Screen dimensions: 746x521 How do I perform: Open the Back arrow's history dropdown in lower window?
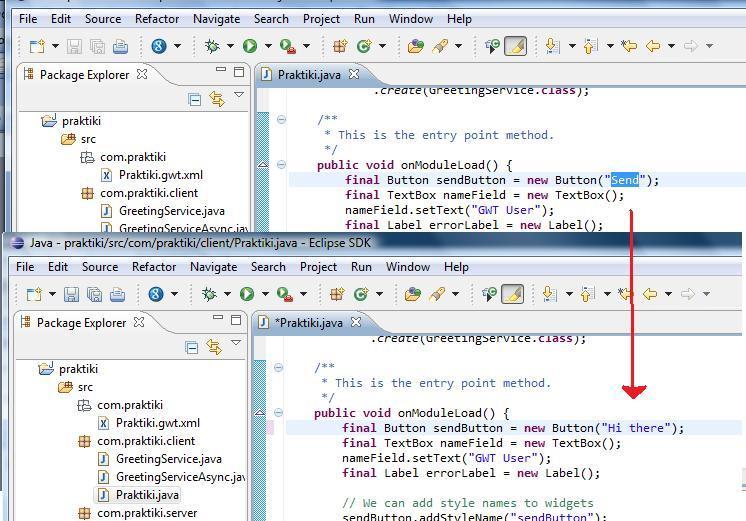668,294
